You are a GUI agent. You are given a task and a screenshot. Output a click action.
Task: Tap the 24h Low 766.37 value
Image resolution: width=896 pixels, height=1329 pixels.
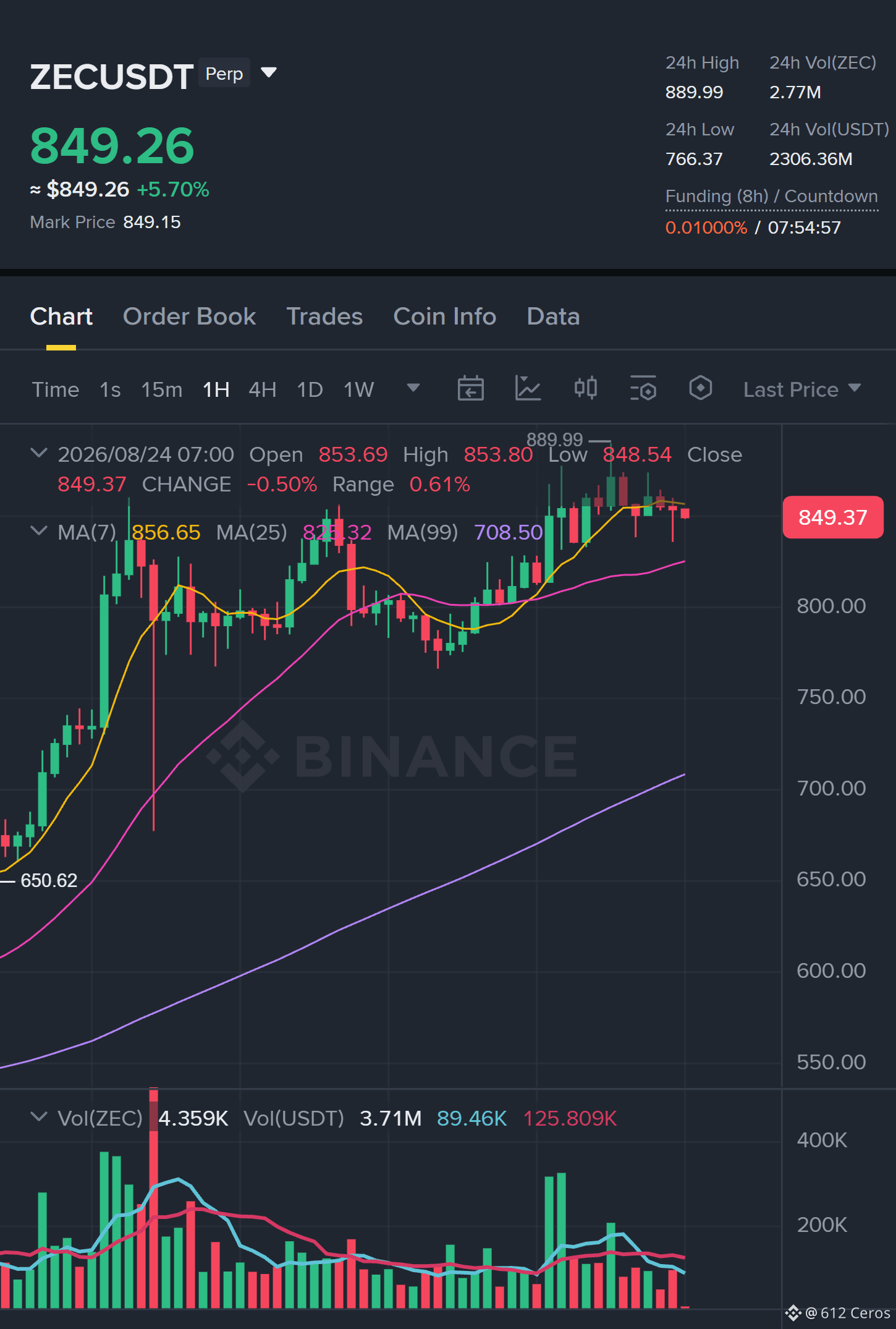click(694, 159)
